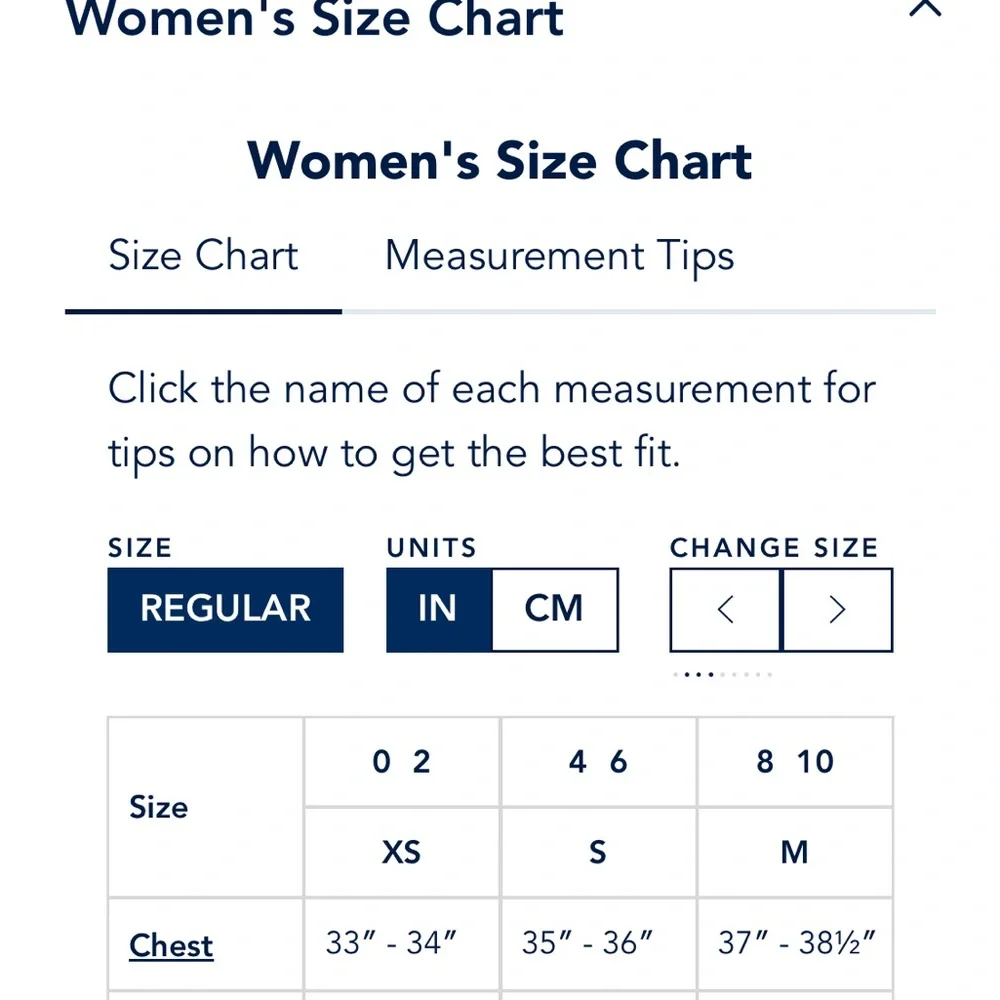Close the Women's Size Chart panel

[x=925, y=8]
